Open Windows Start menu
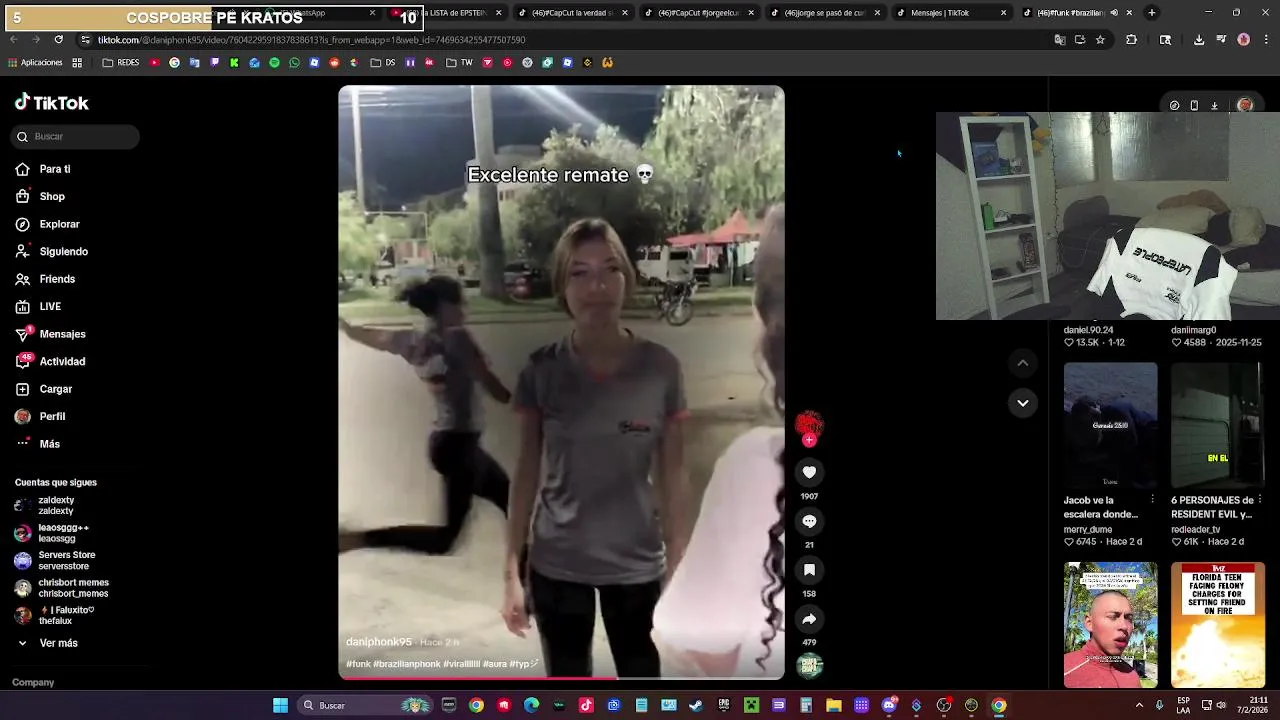Image resolution: width=1280 pixels, height=720 pixels. click(x=280, y=705)
